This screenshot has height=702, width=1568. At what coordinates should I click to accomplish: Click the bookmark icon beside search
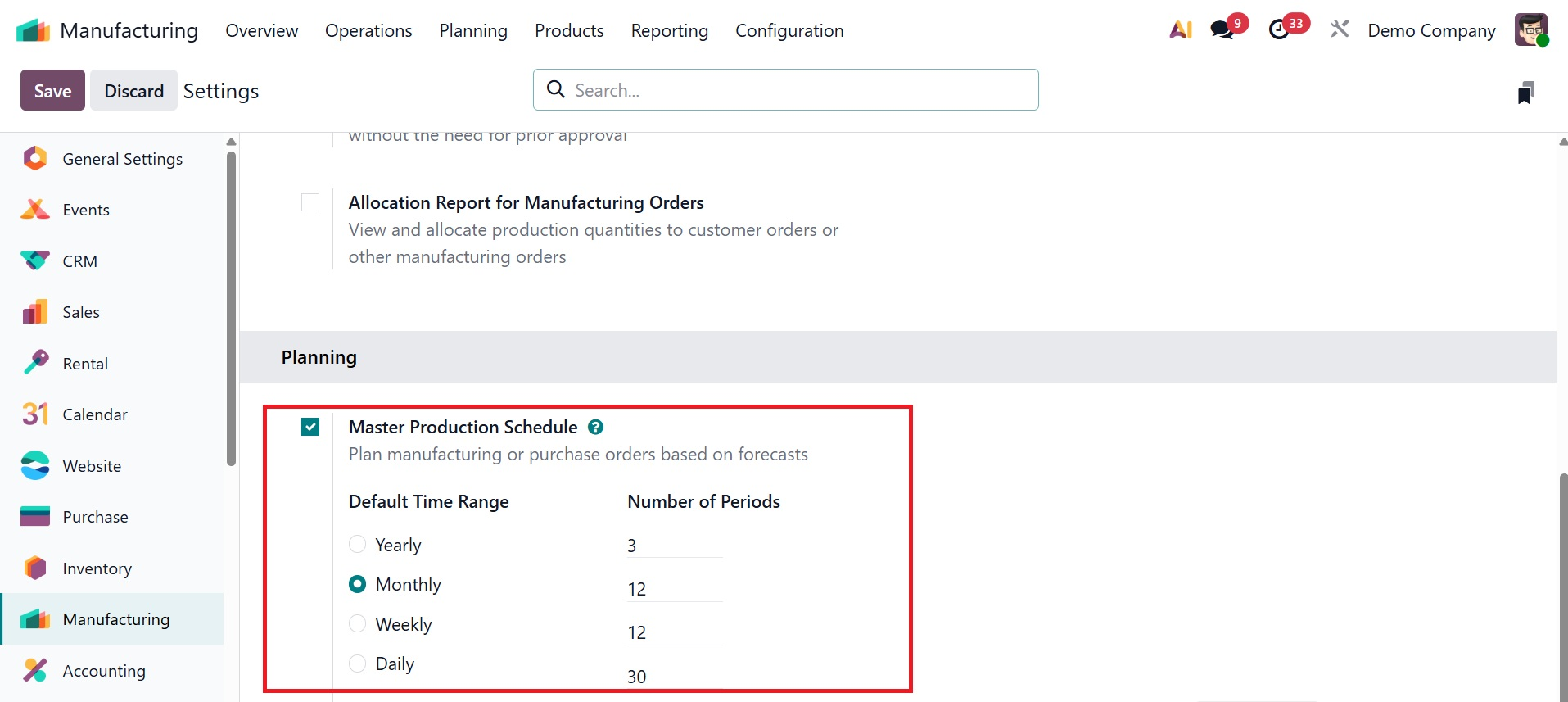[1525, 93]
